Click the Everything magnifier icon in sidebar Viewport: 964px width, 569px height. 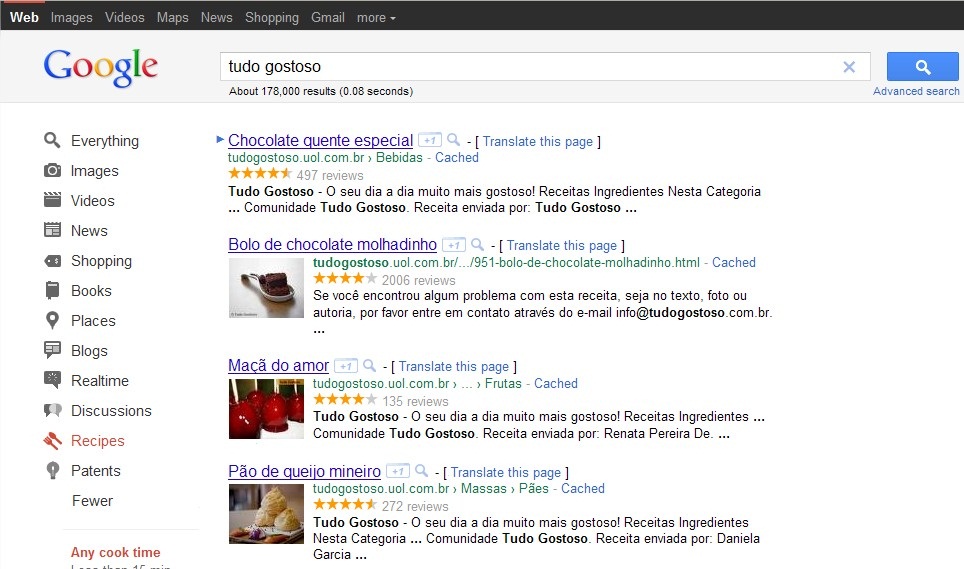click(52, 140)
